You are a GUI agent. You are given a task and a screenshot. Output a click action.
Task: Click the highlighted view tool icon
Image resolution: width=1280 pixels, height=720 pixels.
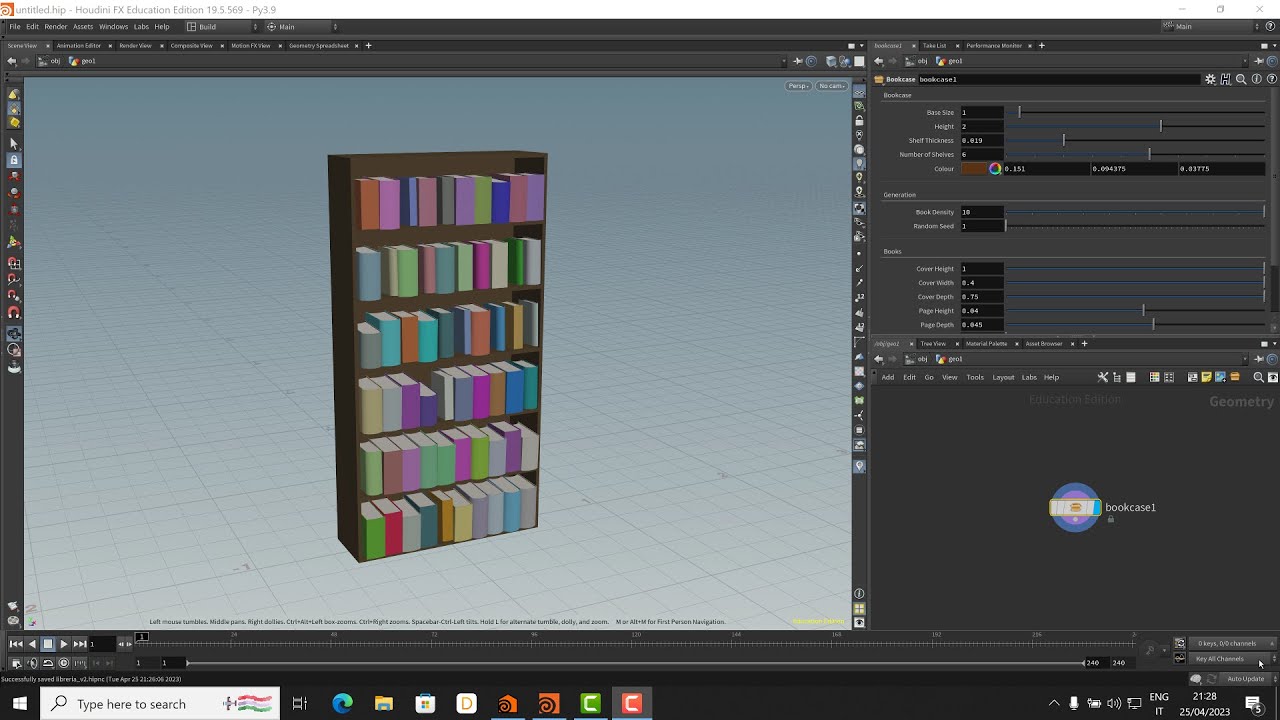(x=14, y=334)
